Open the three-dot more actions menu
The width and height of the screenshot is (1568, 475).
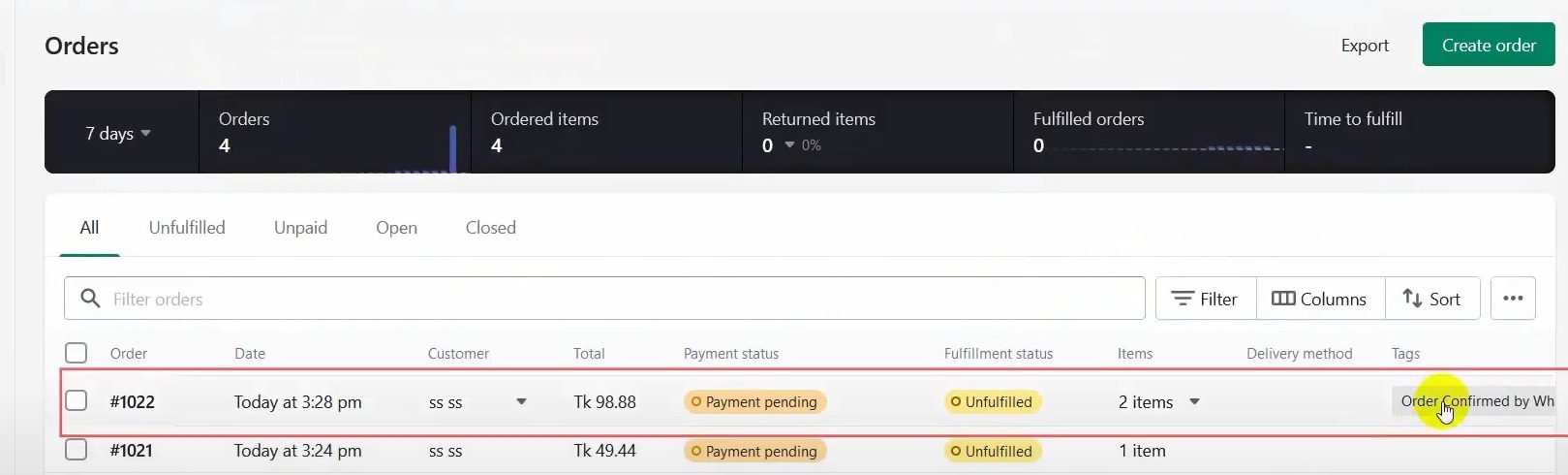tap(1513, 299)
